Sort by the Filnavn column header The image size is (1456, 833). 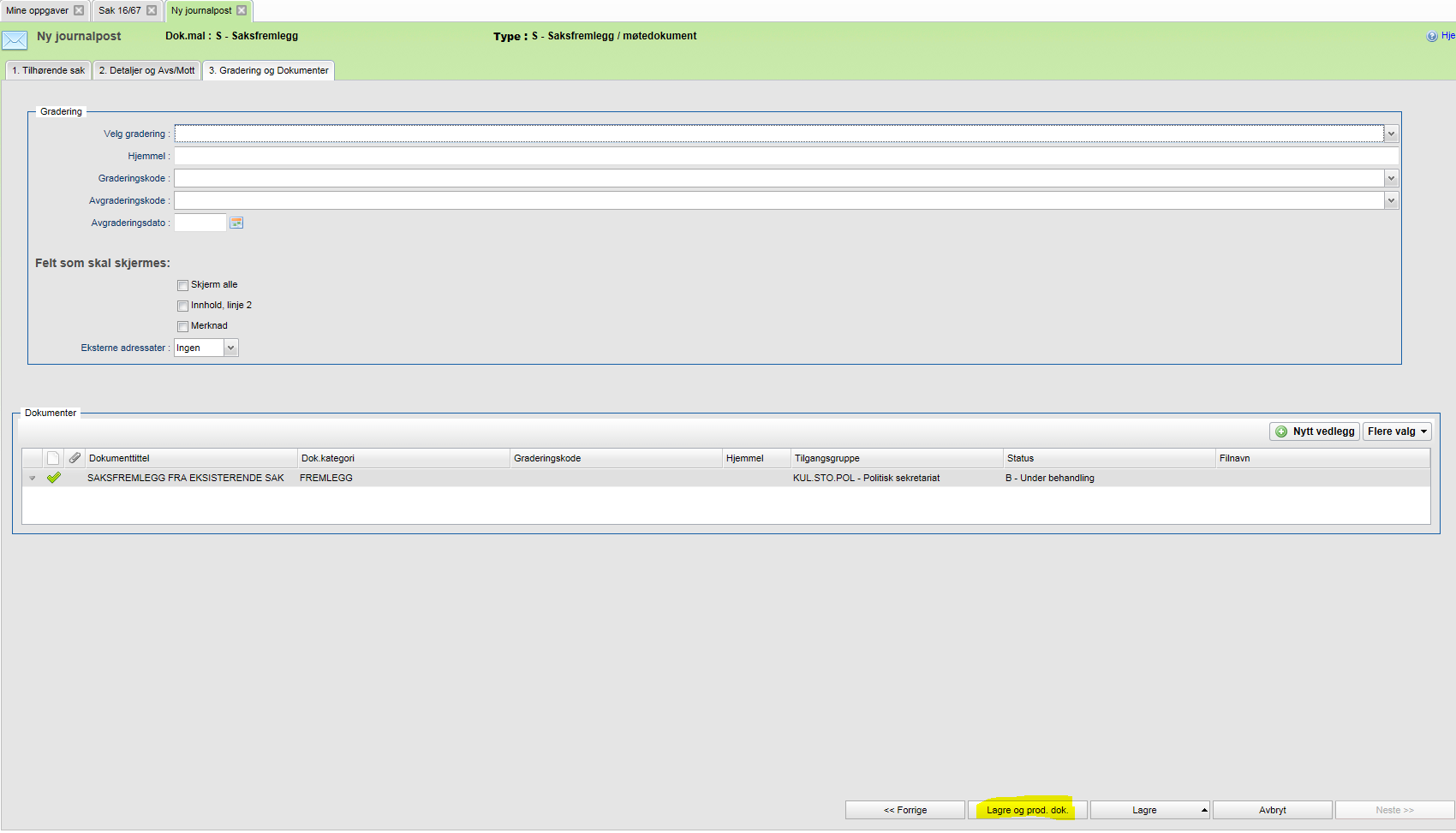(x=1322, y=458)
